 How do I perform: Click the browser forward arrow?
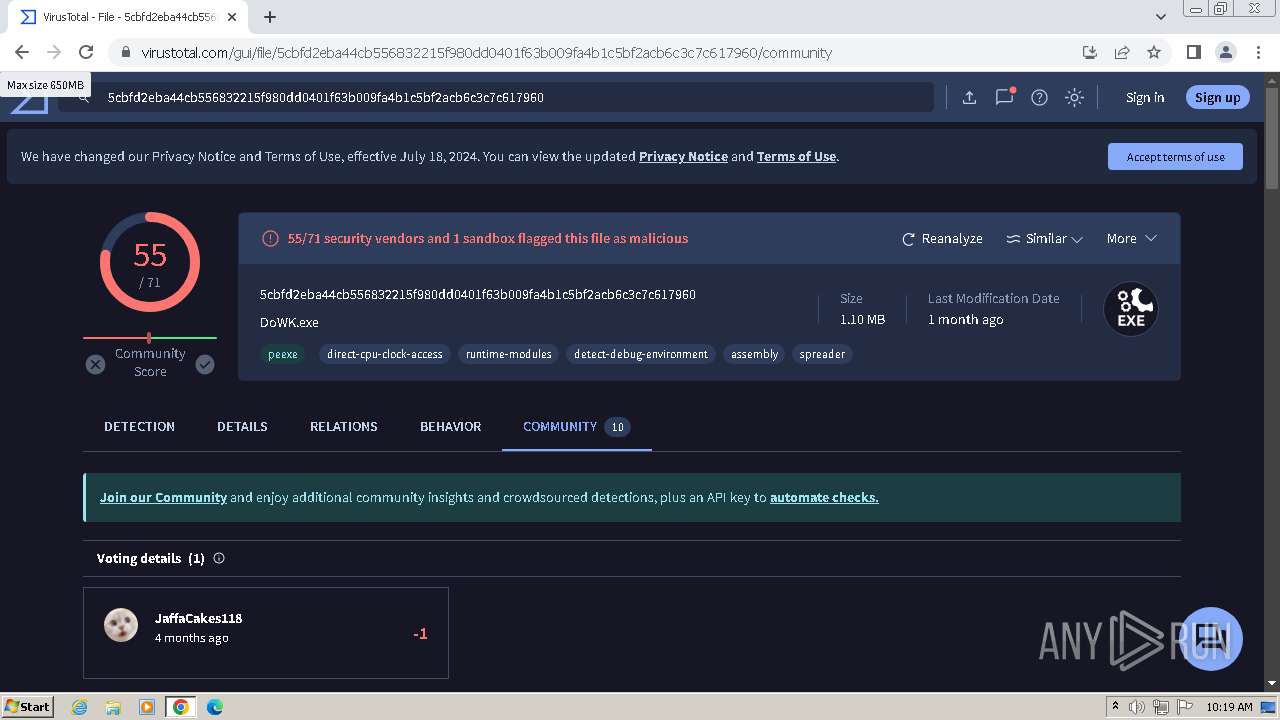54,52
